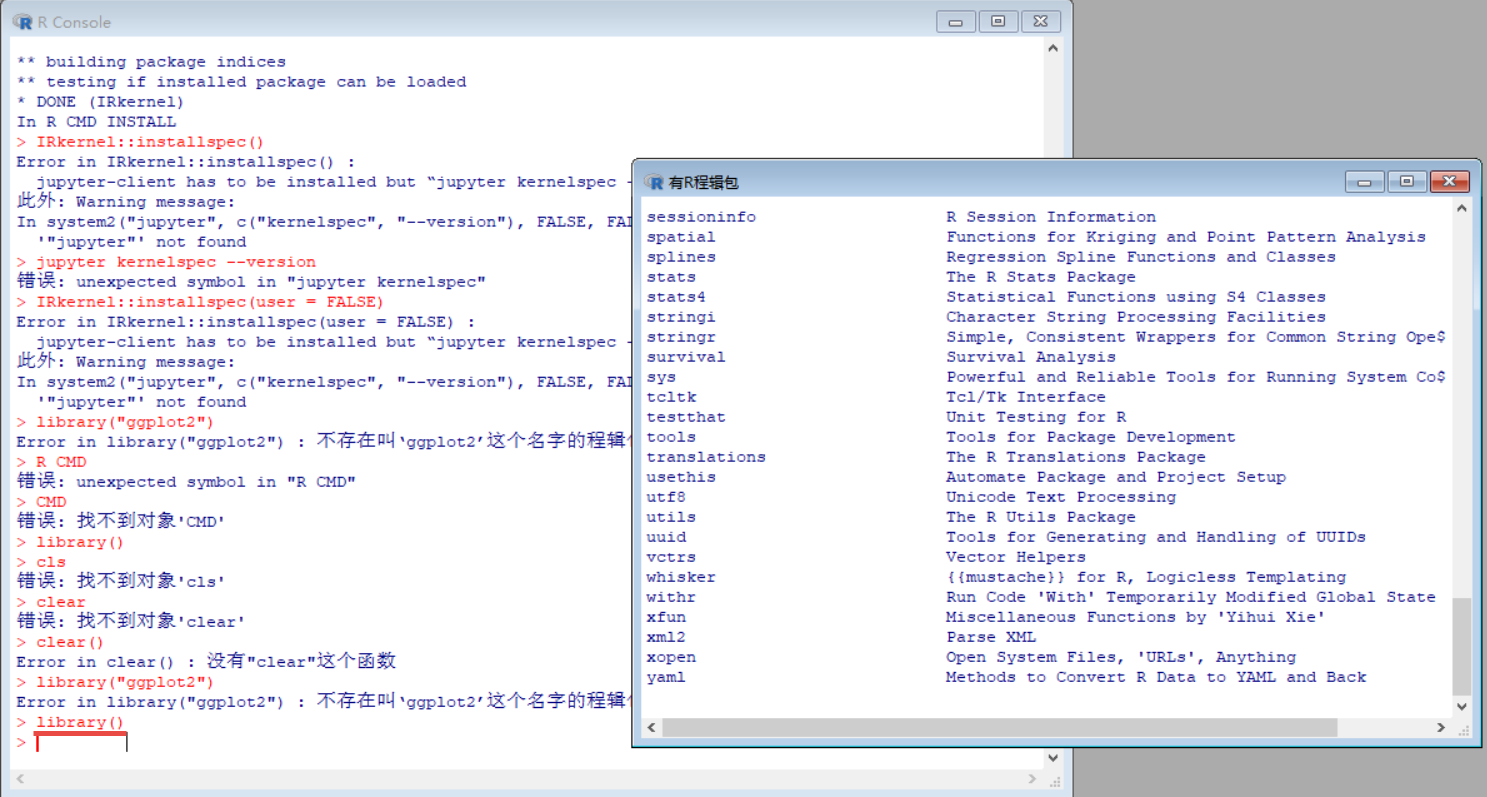Click the 'withr' package name

pyautogui.click(x=671, y=597)
